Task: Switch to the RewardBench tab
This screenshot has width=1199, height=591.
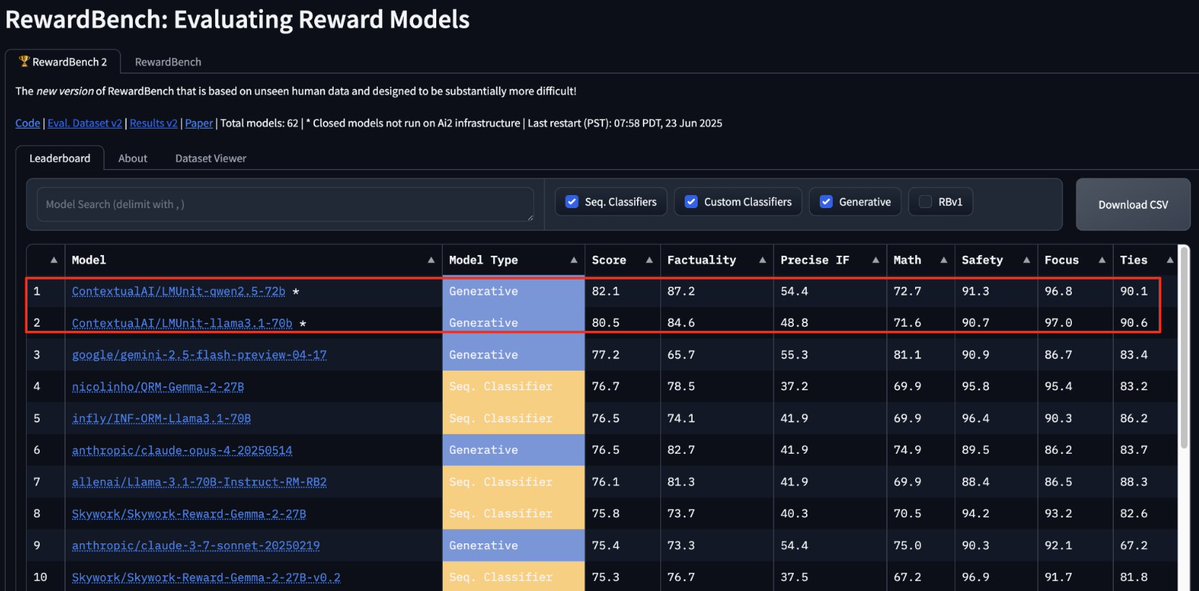Action: (168, 62)
